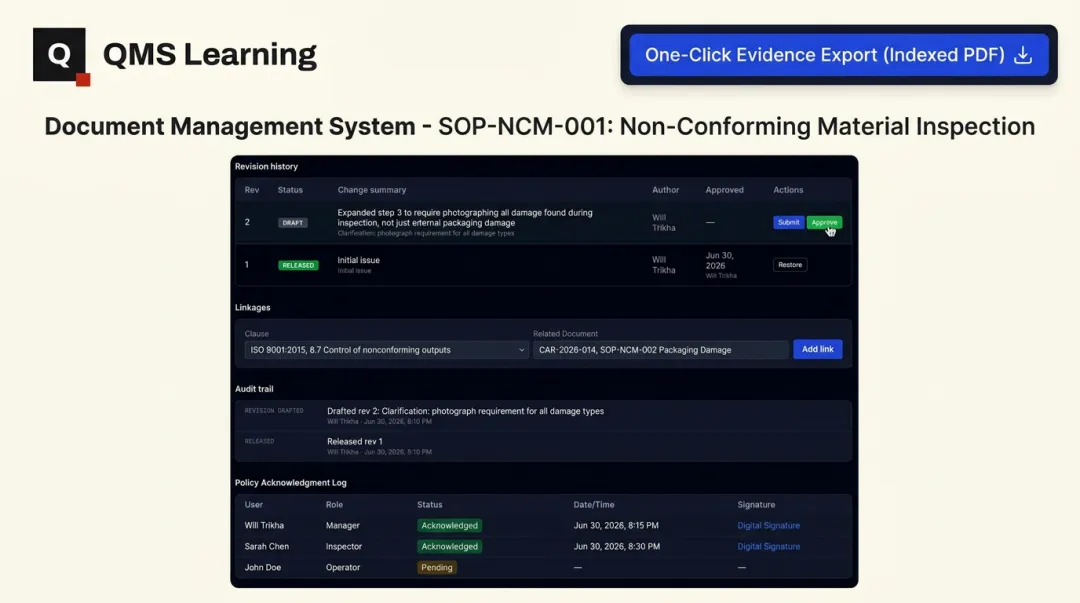Click the 'Approved' column header
The height and width of the screenshot is (603, 1080).
tap(725, 190)
